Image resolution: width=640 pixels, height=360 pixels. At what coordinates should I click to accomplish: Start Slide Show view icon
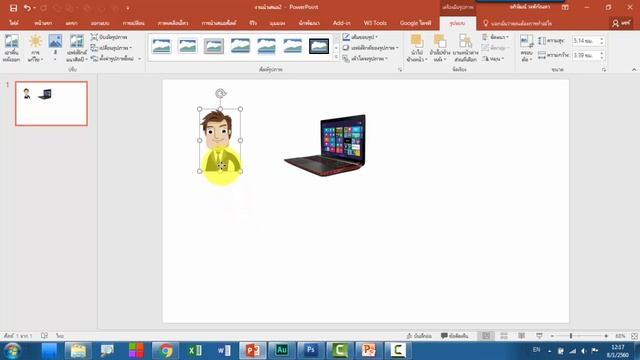540,336
